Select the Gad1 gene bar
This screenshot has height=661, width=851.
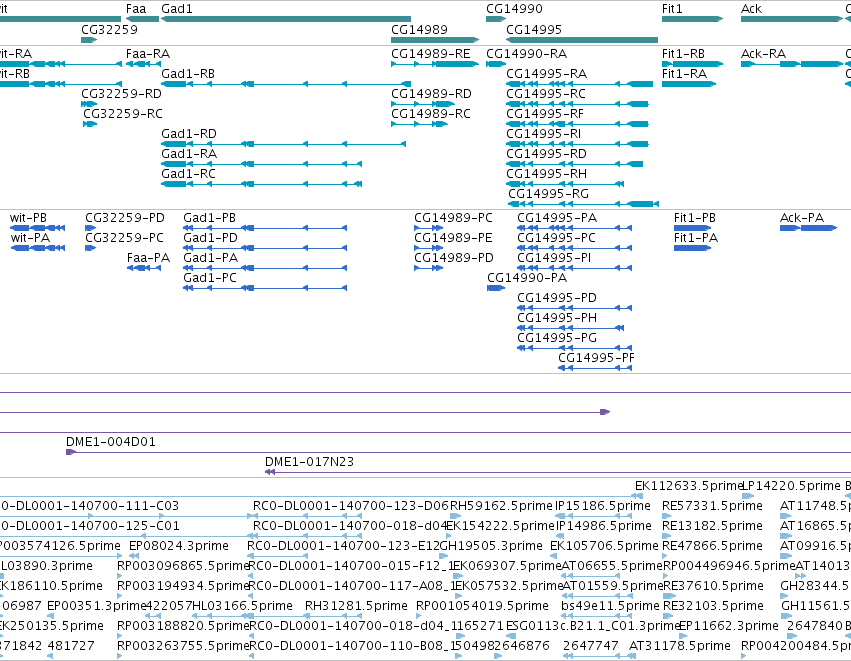point(286,20)
